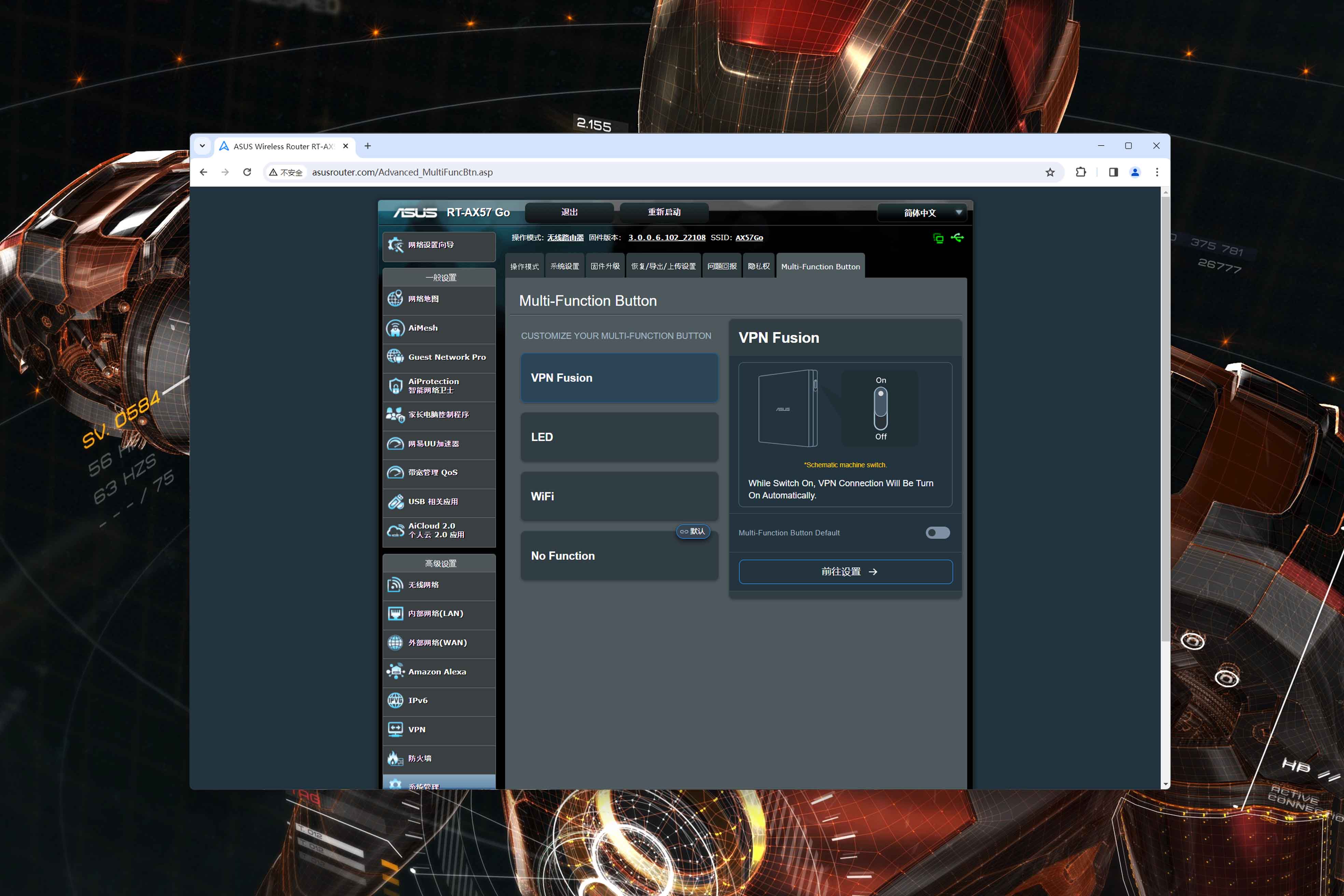Bookmark this page with star icon

(1050, 172)
